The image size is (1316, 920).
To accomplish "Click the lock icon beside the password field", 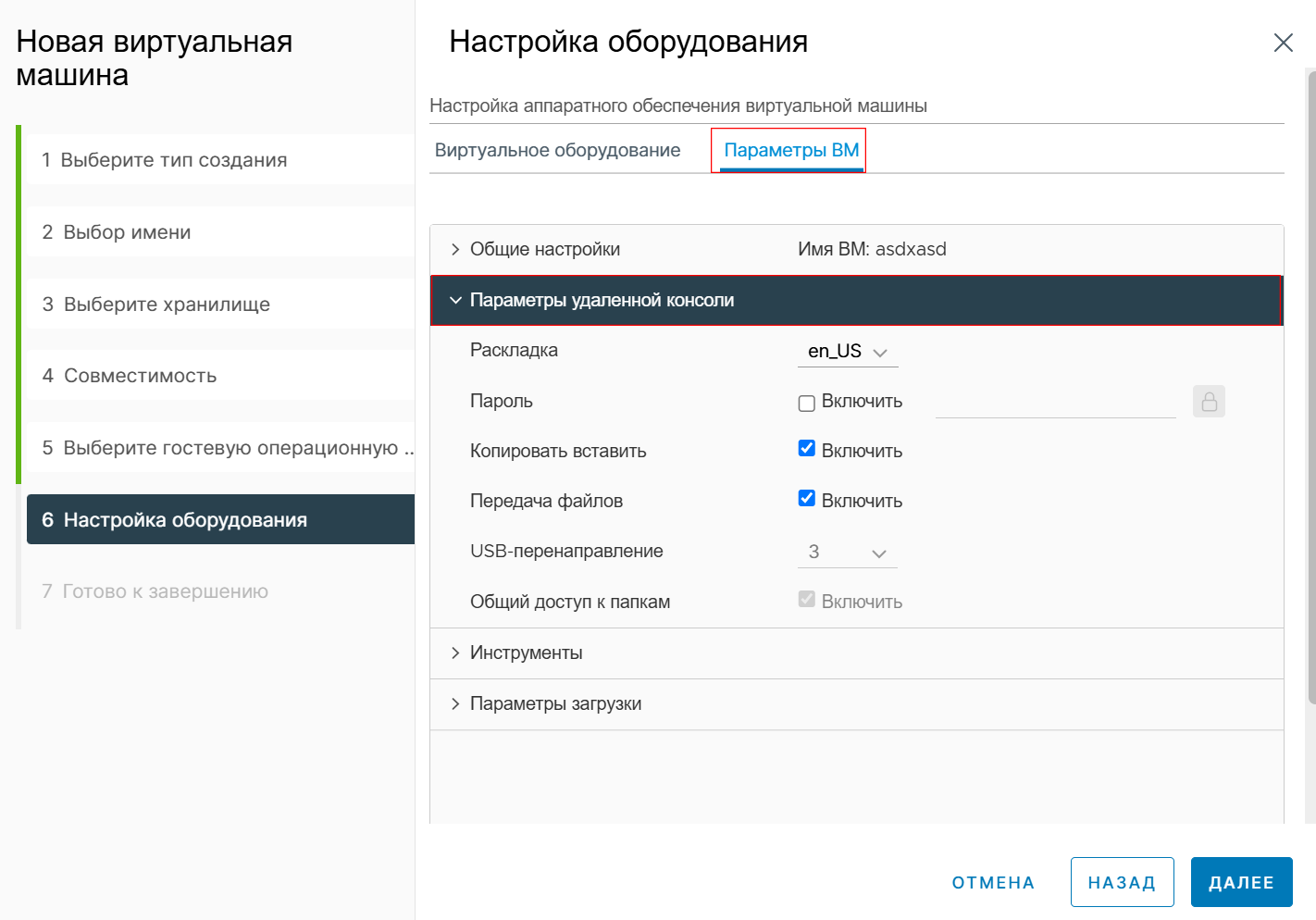I will 1209,402.
